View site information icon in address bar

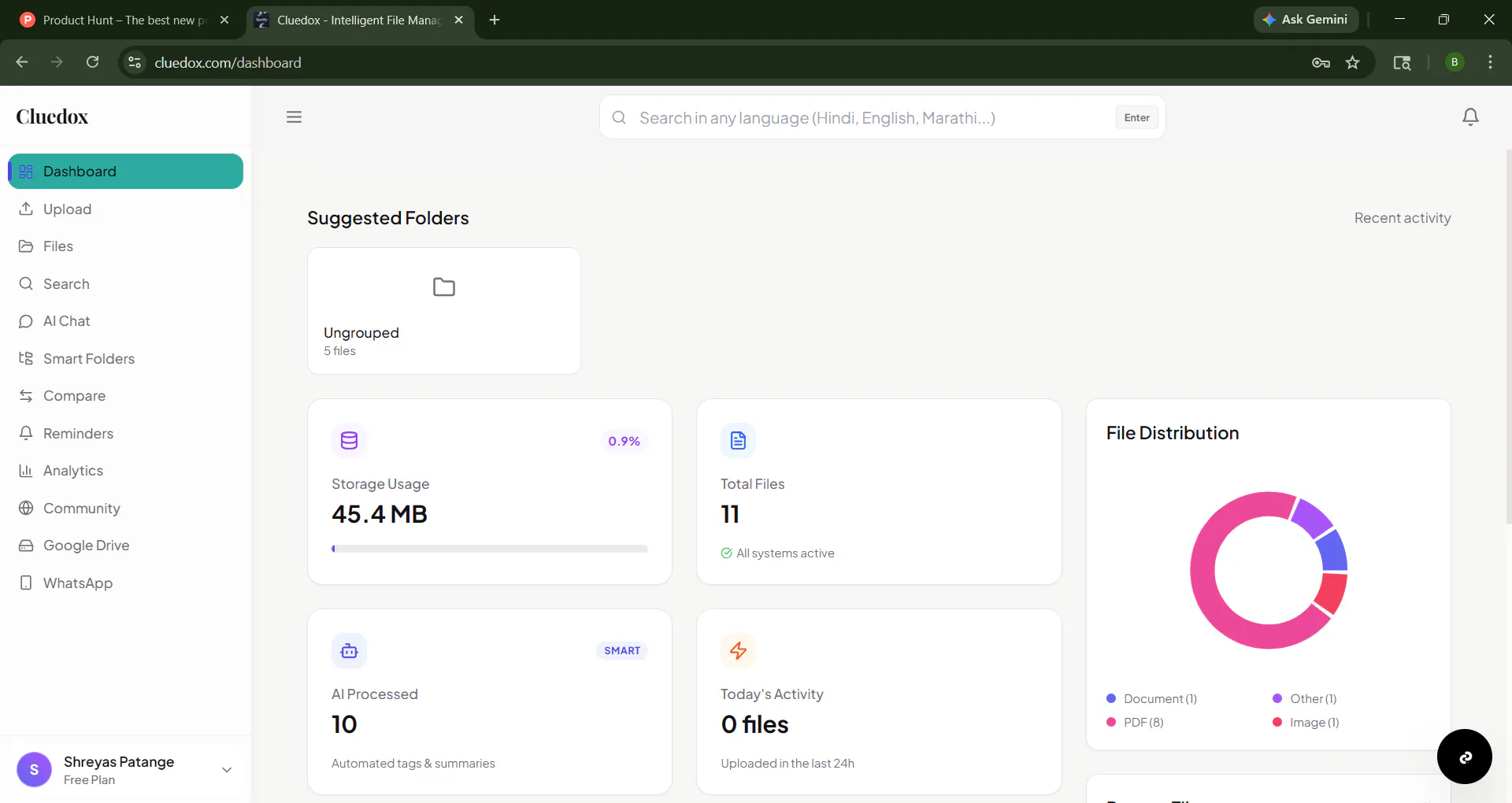coord(135,62)
